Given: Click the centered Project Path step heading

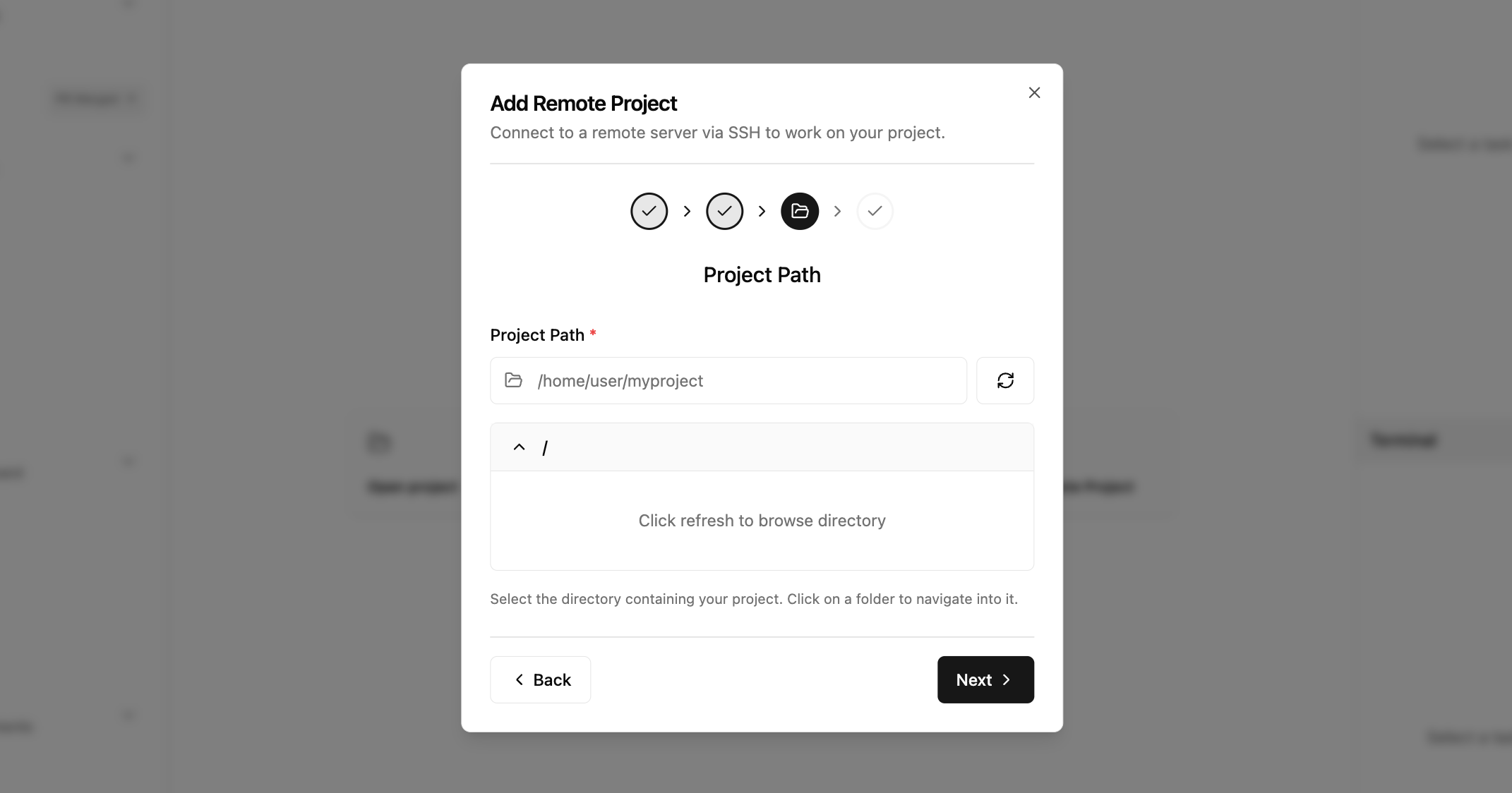Looking at the screenshot, I should [x=762, y=274].
